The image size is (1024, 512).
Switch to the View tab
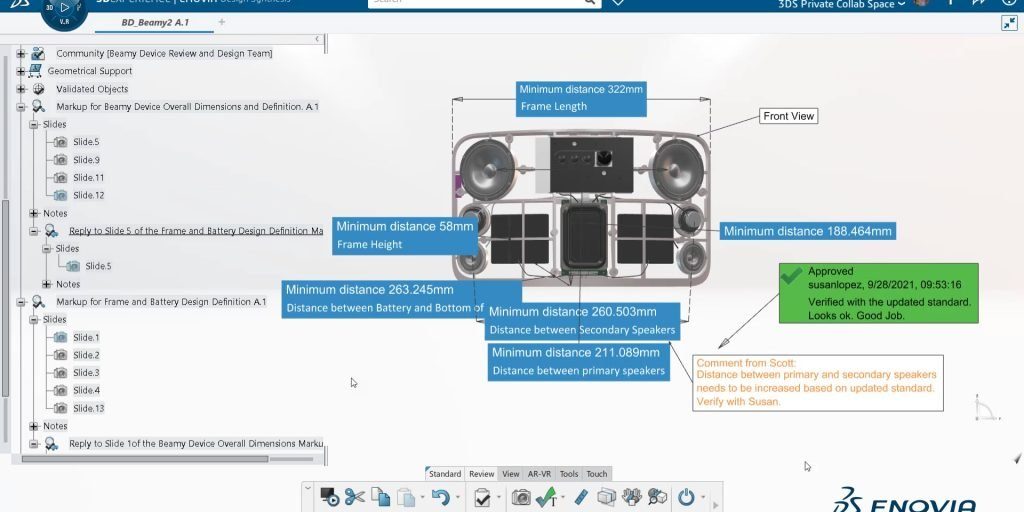(511, 474)
